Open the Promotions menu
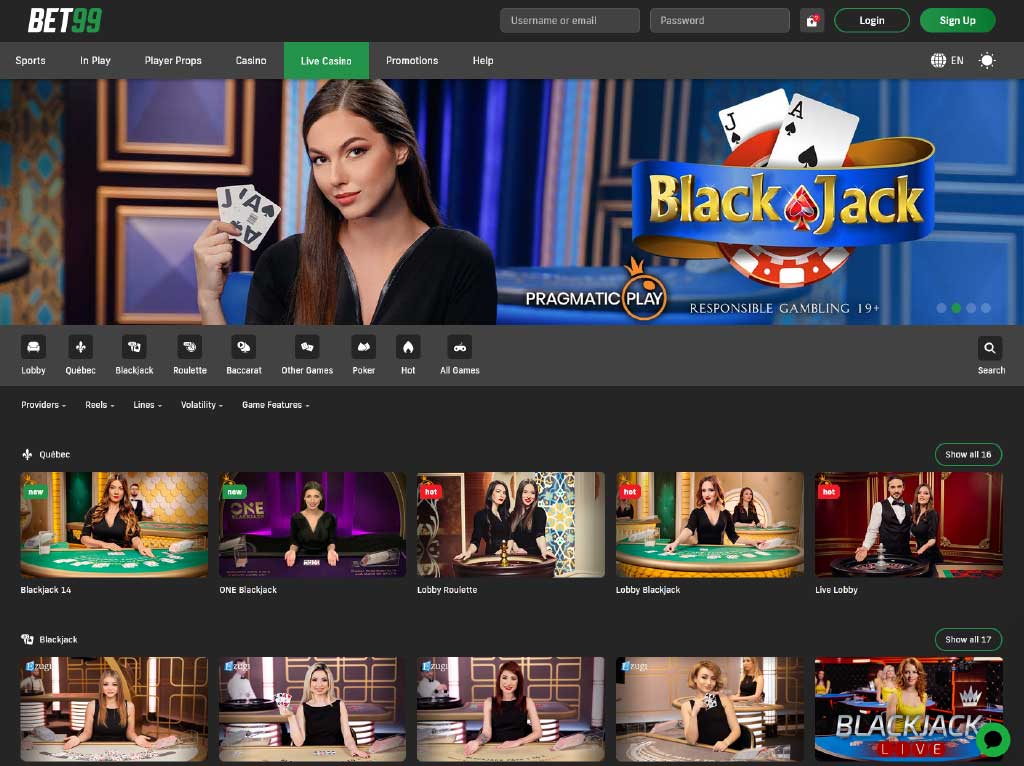This screenshot has height=766, width=1024. coord(412,61)
